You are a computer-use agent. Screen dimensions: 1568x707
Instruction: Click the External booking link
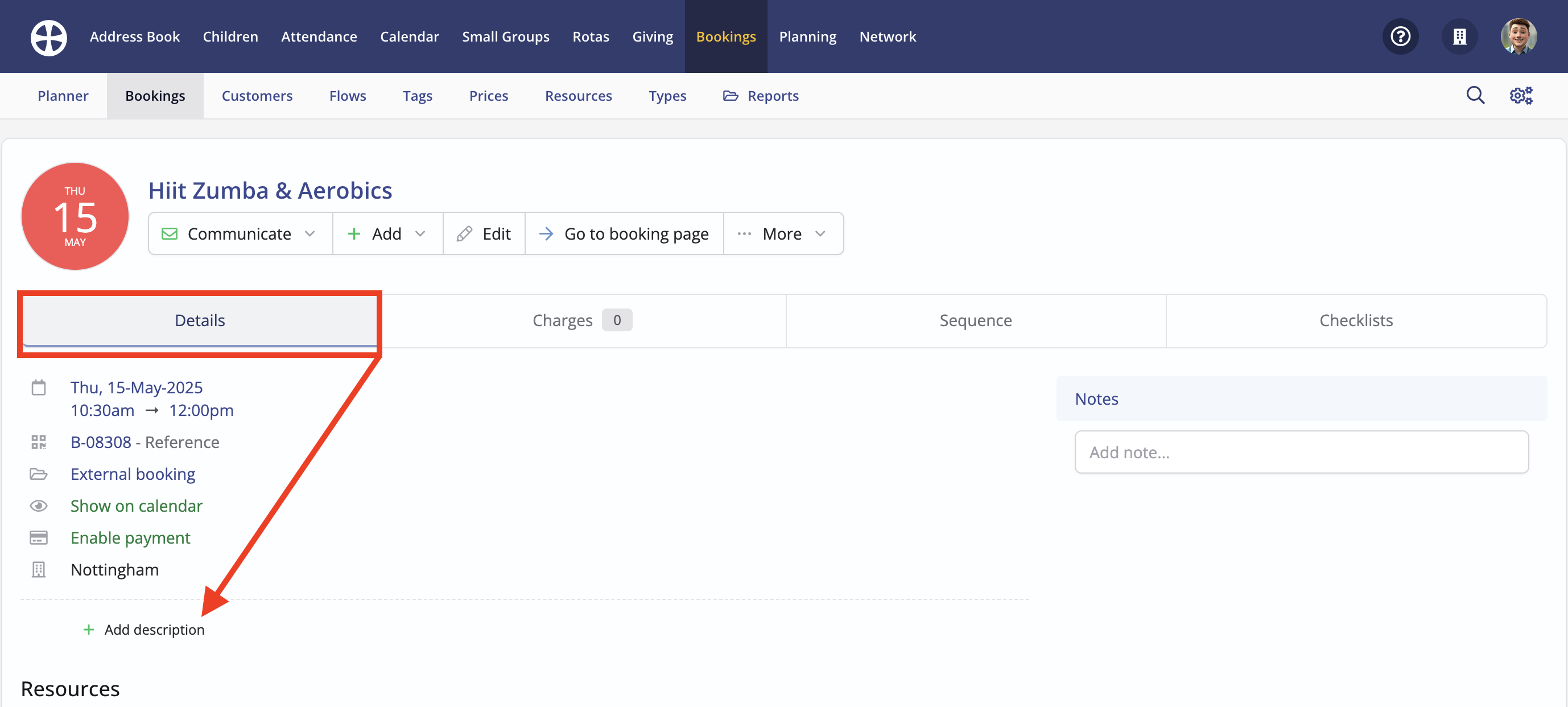click(133, 474)
